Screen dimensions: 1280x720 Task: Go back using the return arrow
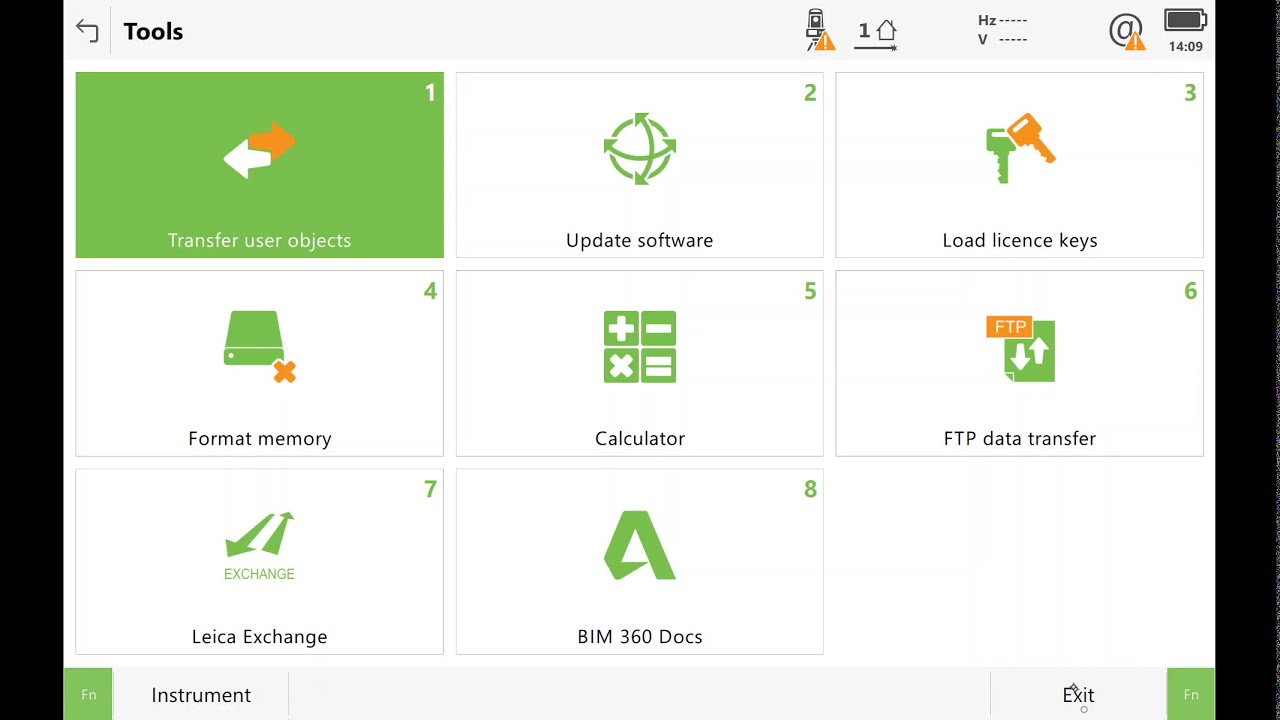[x=87, y=31]
